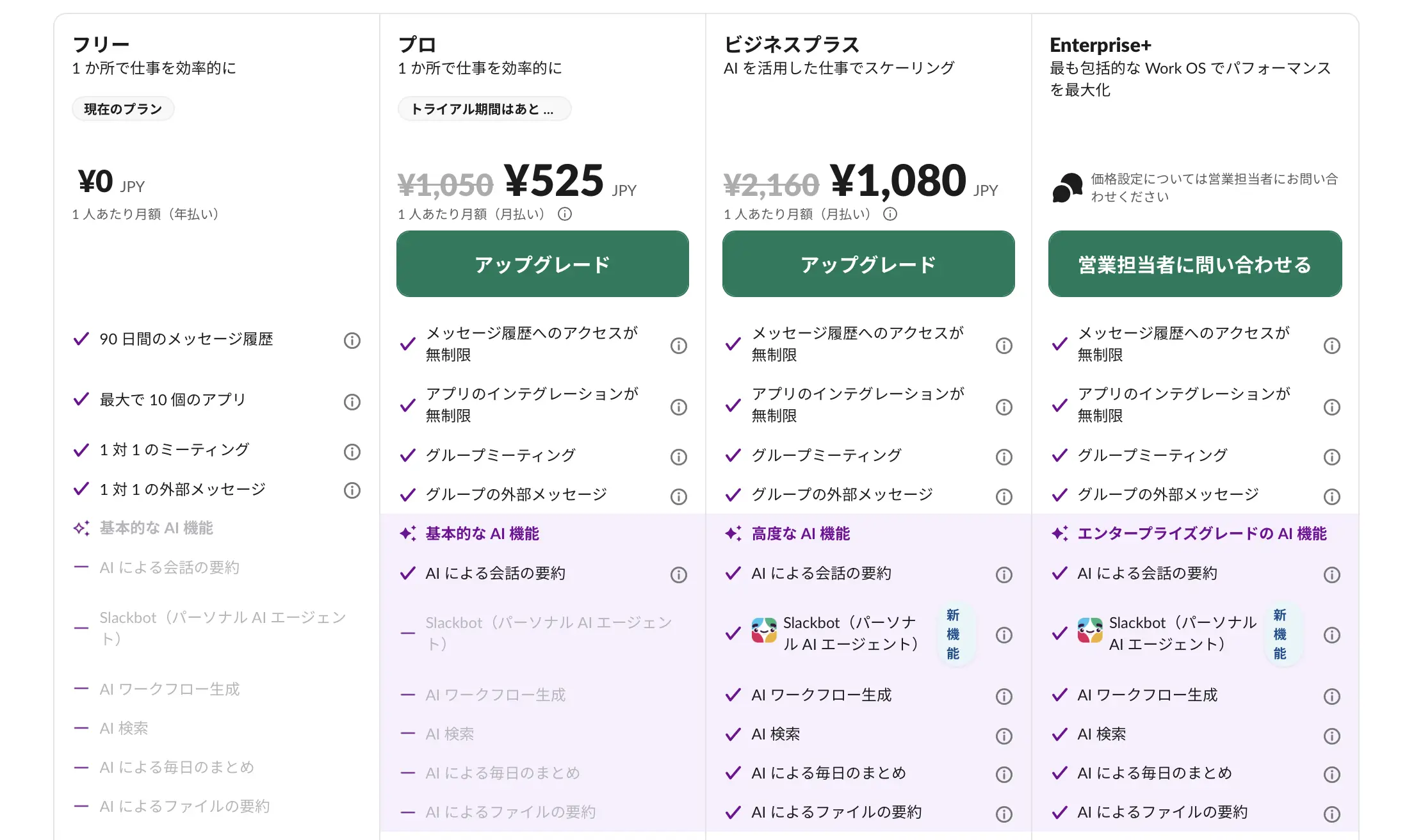Click 営業担当者に問い合わせる button
Image resolution: width=1423 pixels, height=840 pixels.
(1195, 264)
